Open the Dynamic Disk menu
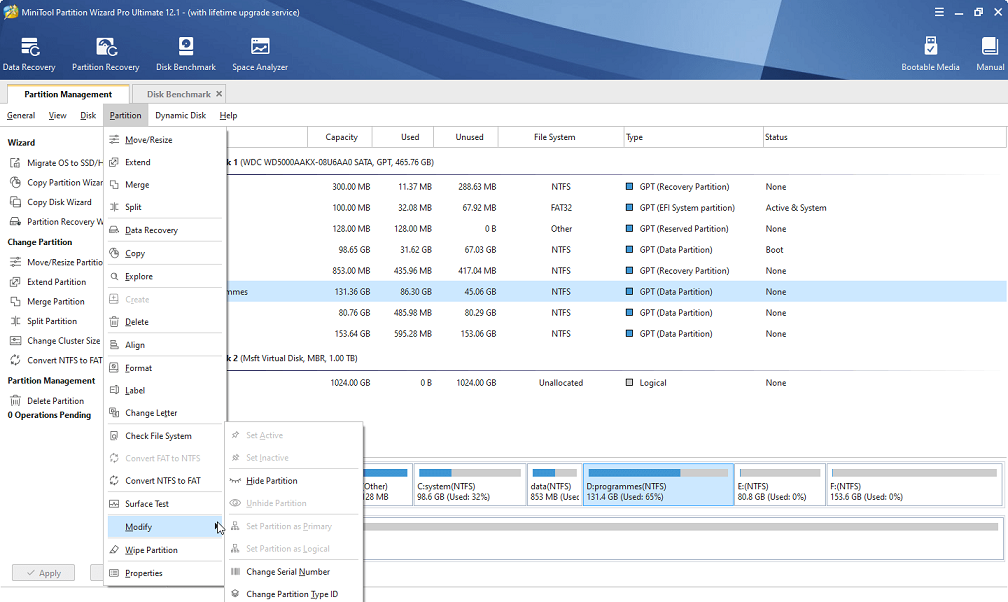This screenshot has width=1008, height=602. tap(181, 116)
